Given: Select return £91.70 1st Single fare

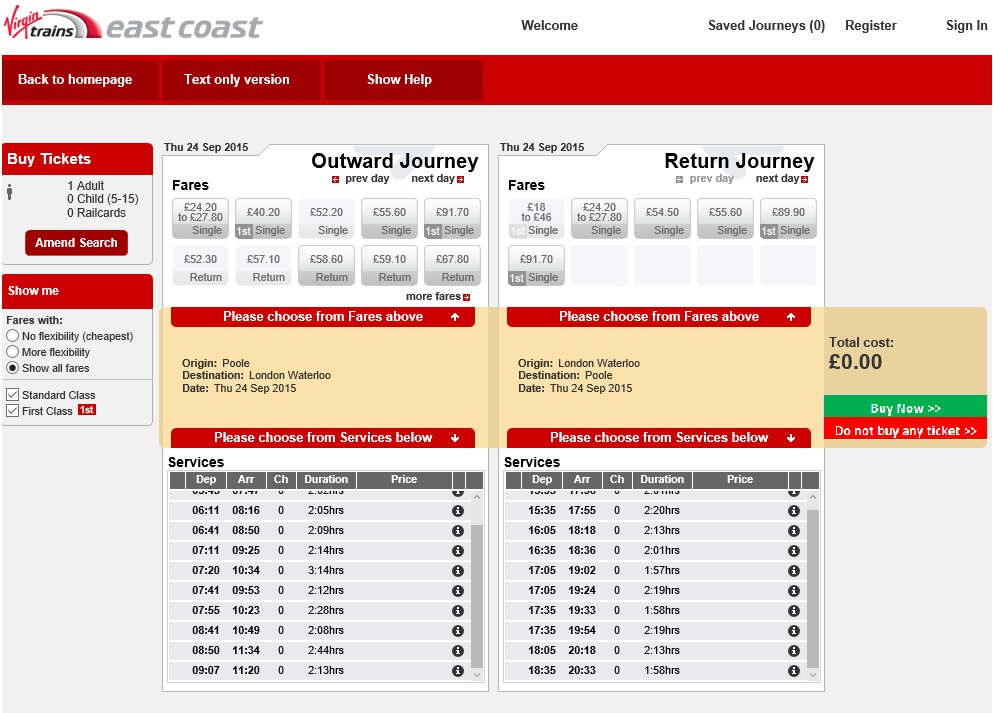Looking at the screenshot, I should click(536, 265).
